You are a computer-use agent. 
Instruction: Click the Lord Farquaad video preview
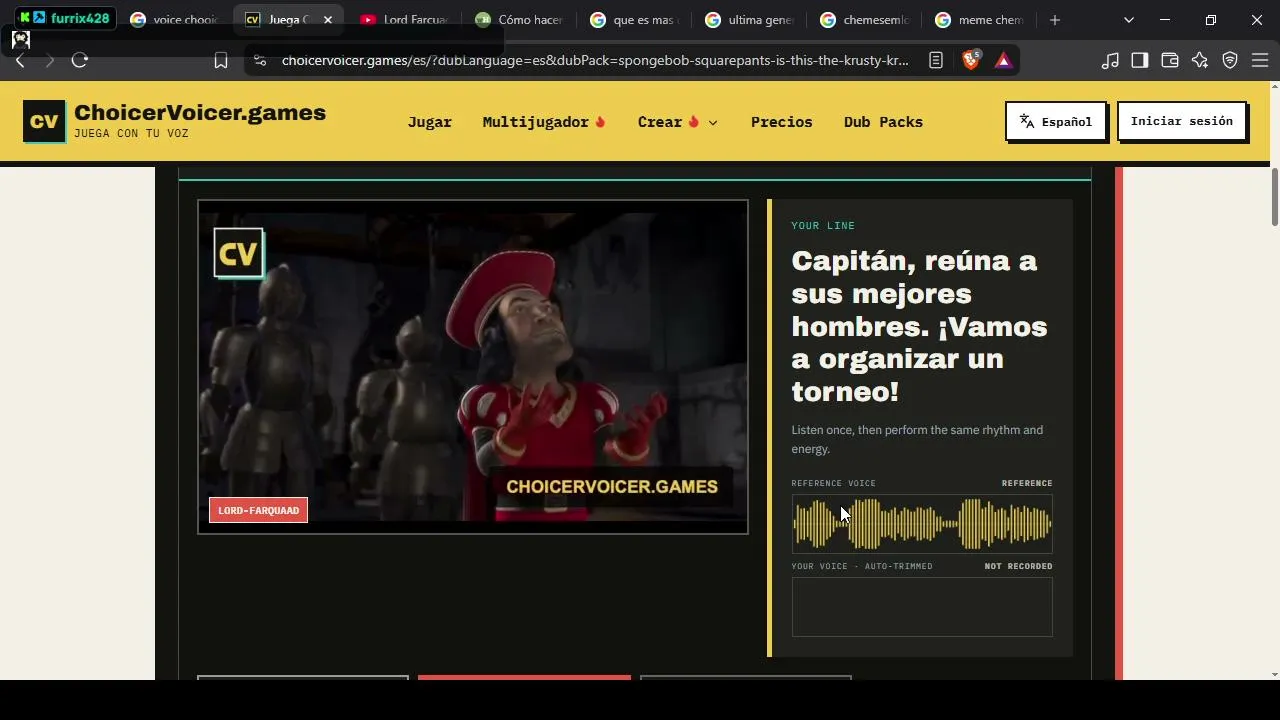[473, 367]
